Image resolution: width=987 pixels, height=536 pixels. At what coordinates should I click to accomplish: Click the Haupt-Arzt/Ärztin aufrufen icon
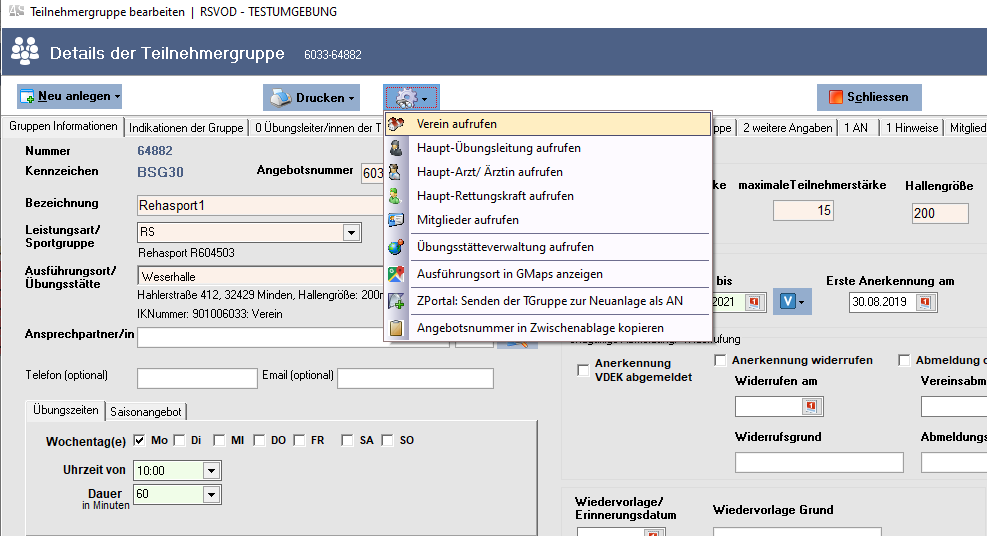(397, 172)
